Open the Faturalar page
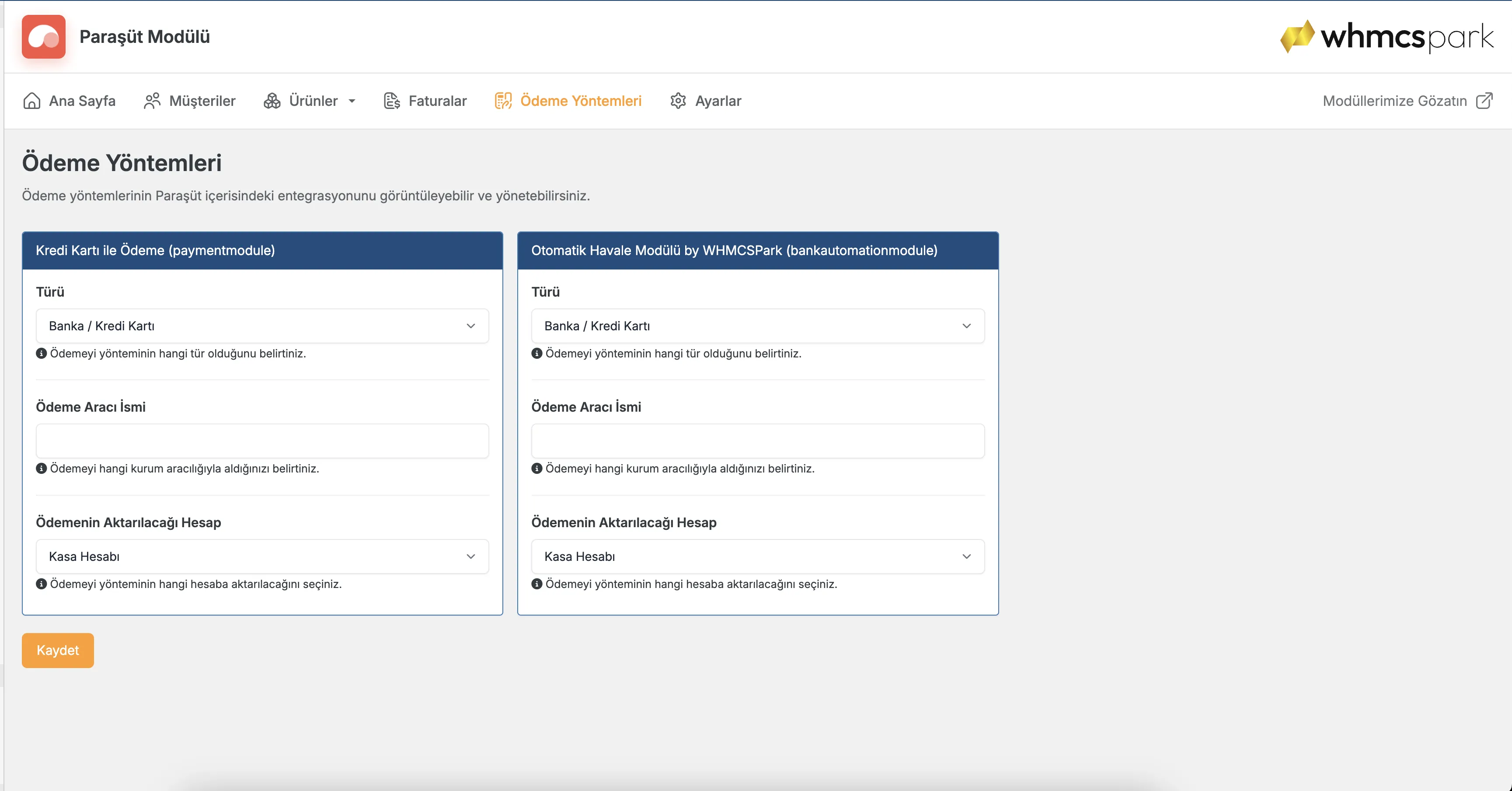 (x=425, y=101)
